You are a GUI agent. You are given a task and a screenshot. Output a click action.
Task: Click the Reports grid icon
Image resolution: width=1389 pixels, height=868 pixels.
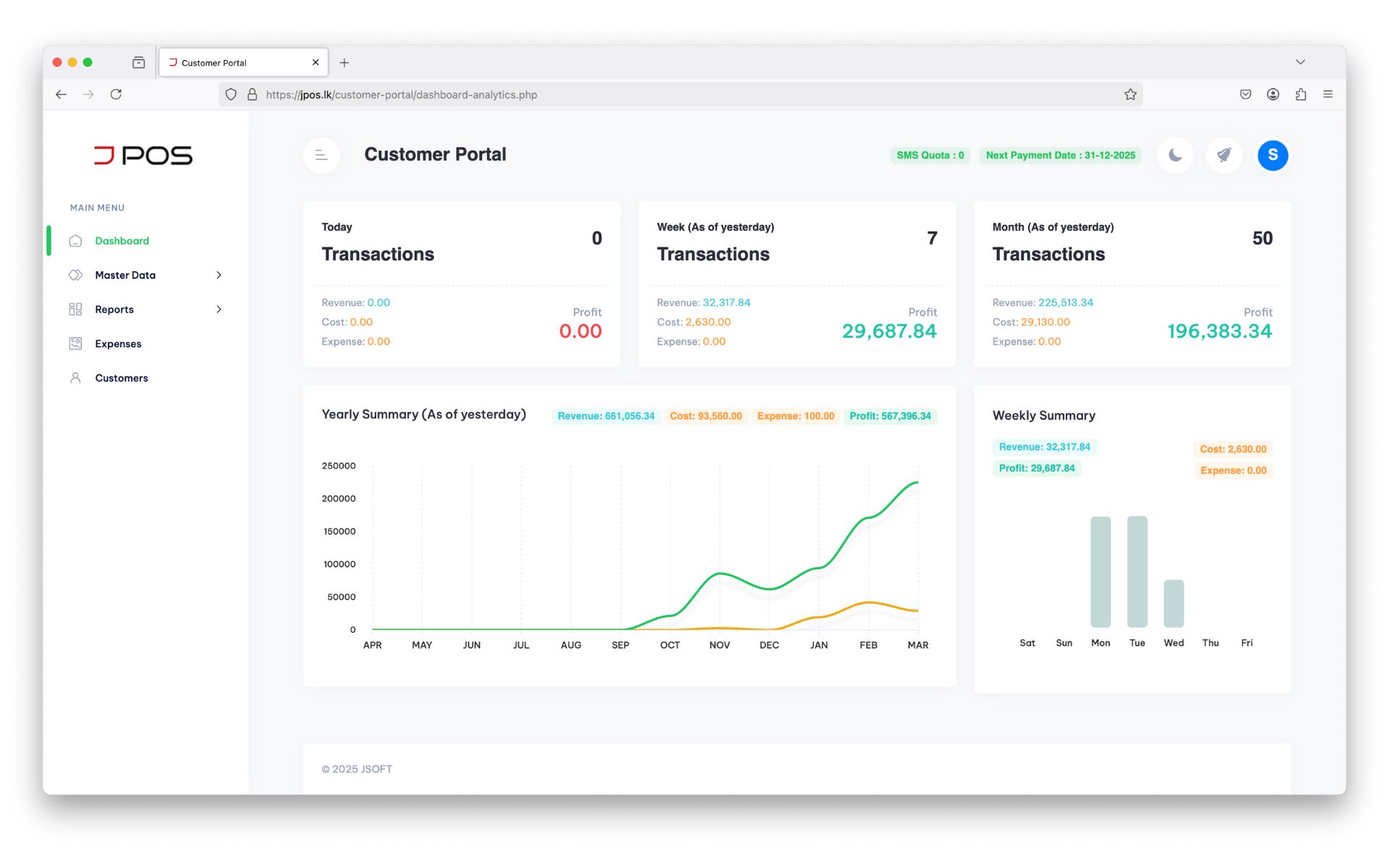tap(75, 310)
